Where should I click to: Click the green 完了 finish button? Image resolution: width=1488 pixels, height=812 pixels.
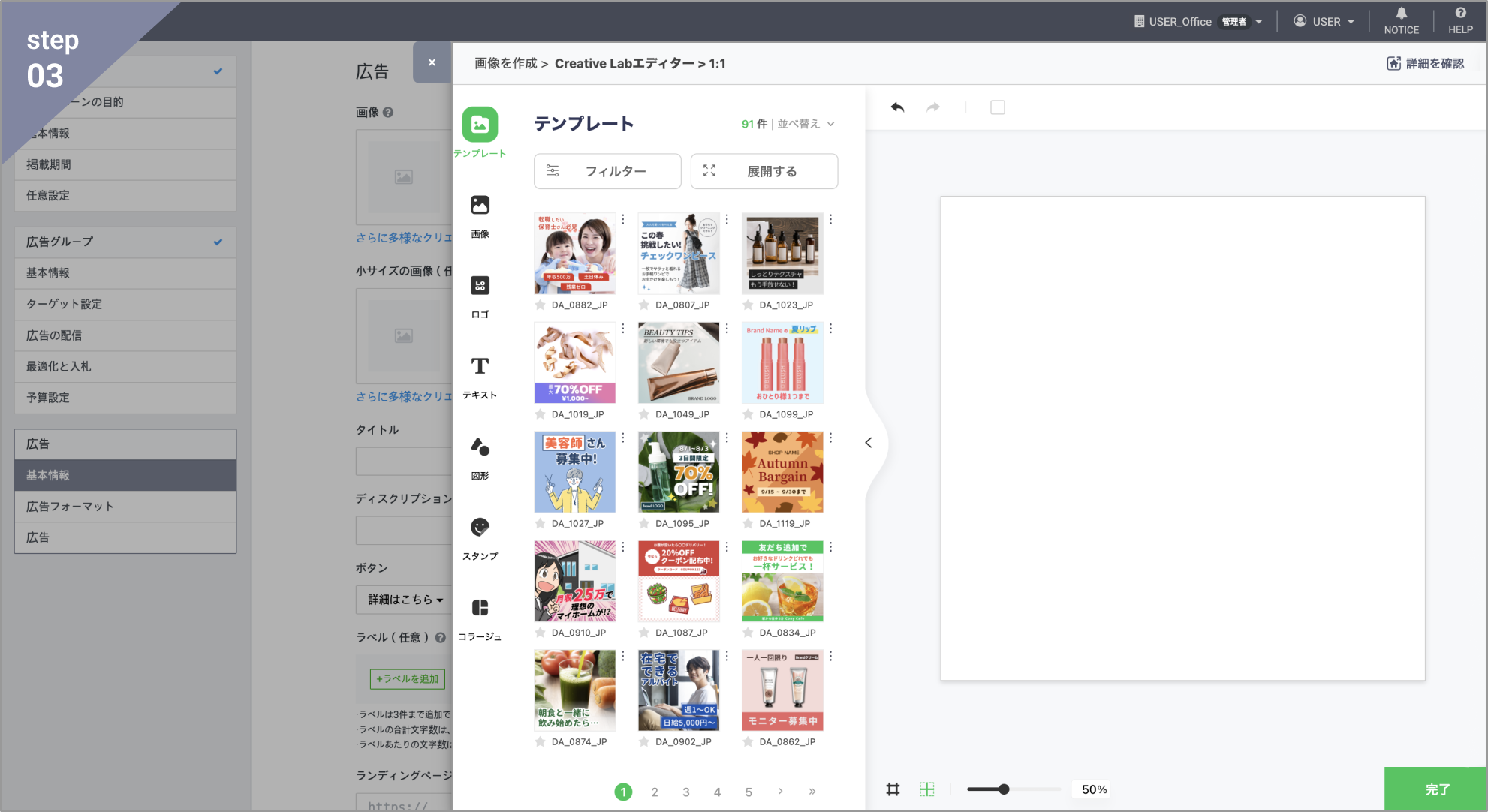point(1435,789)
